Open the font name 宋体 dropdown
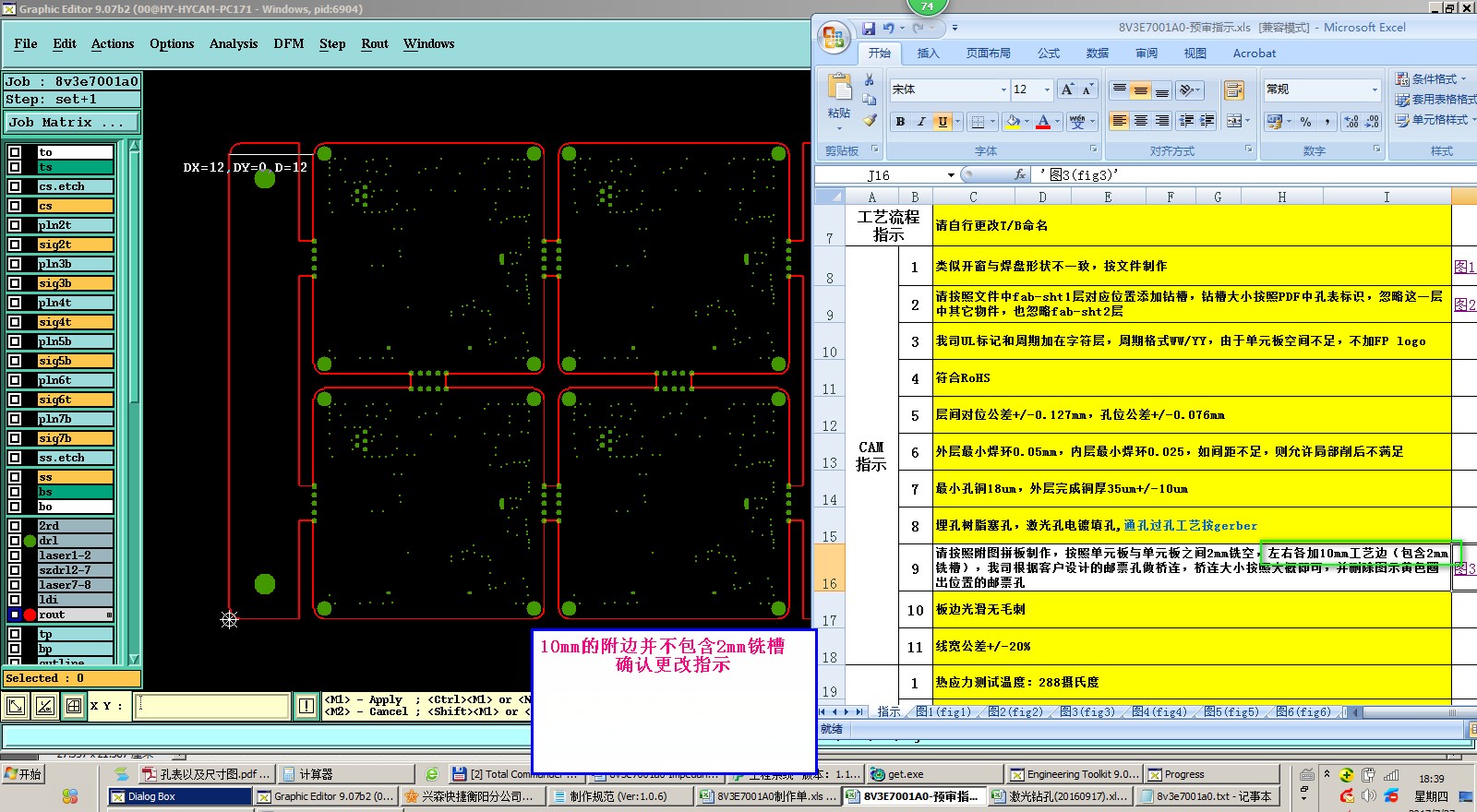The height and width of the screenshot is (812, 1477). [x=1003, y=90]
